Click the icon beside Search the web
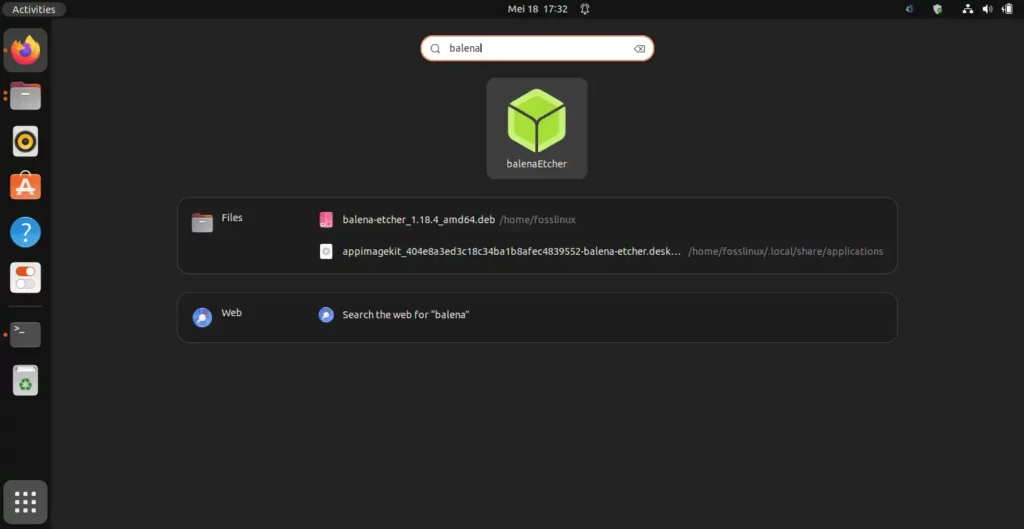 pos(326,315)
